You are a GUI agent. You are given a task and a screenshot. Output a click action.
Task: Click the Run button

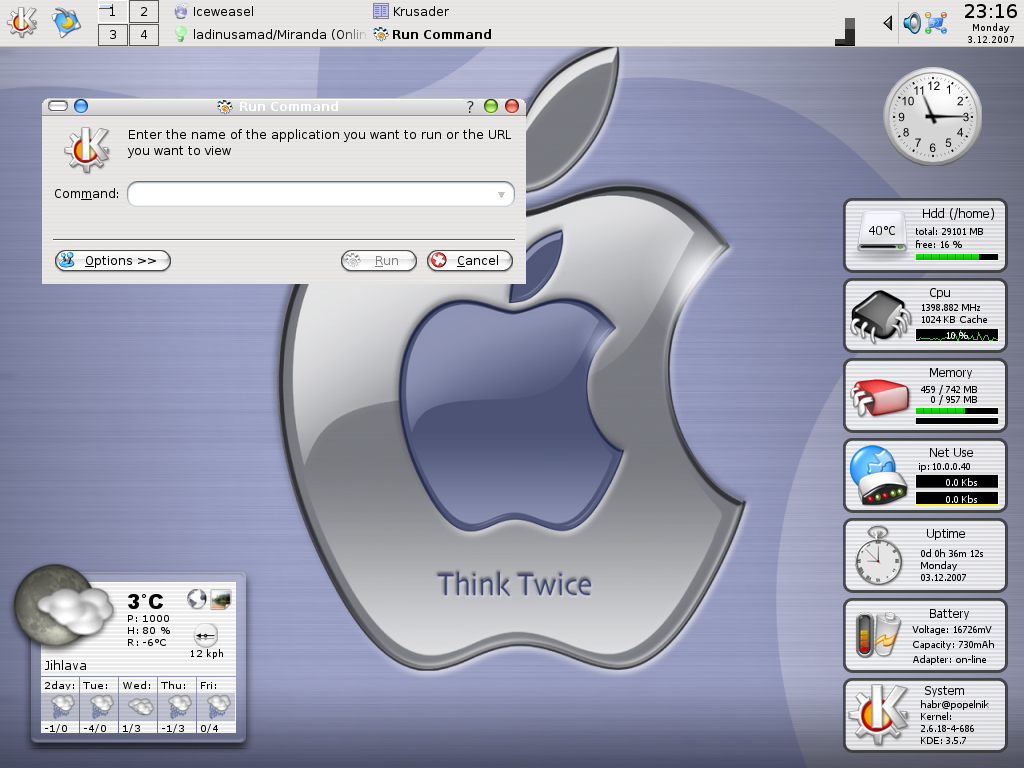coord(379,261)
